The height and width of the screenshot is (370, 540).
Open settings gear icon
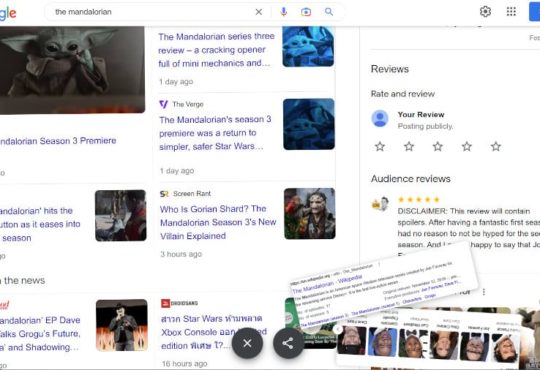(x=485, y=12)
